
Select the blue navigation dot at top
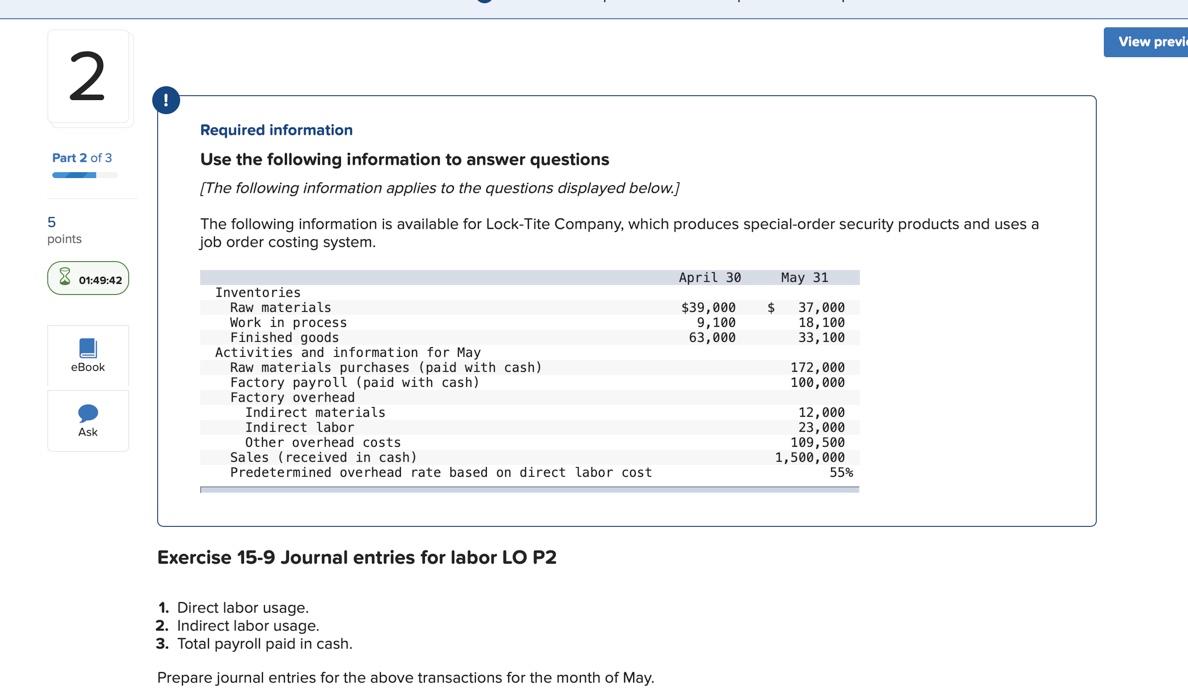point(483,3)
